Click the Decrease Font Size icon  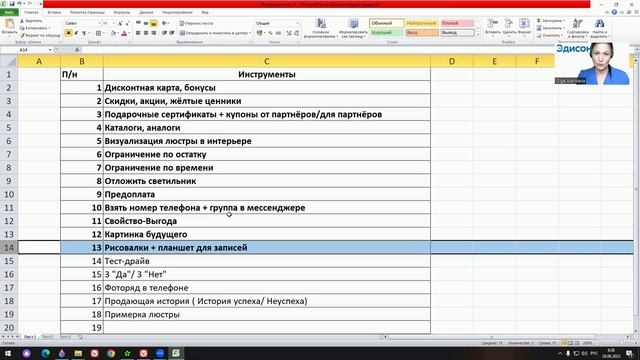point(127,23)
